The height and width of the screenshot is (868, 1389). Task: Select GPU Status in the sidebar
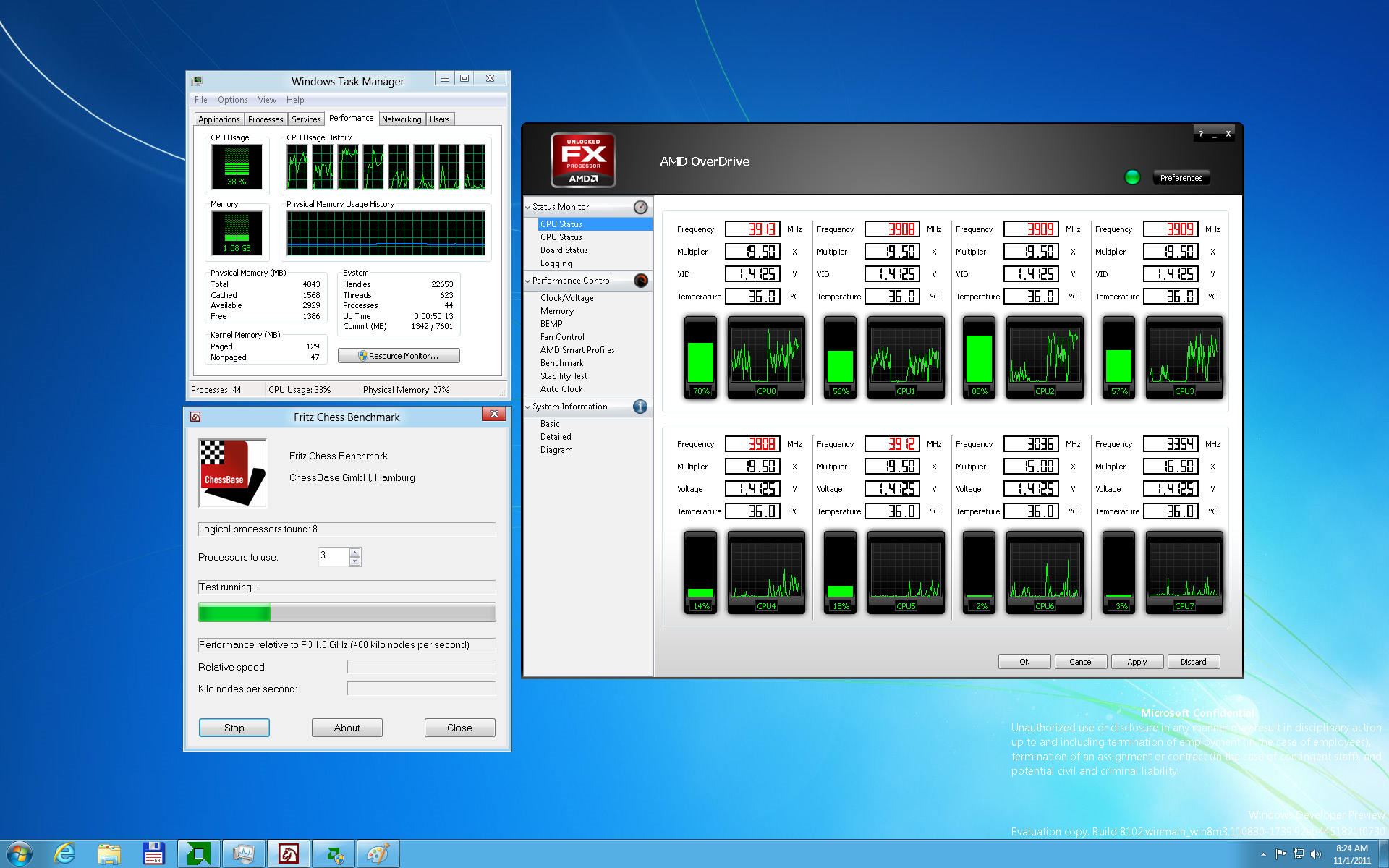[x=561, y=237]
